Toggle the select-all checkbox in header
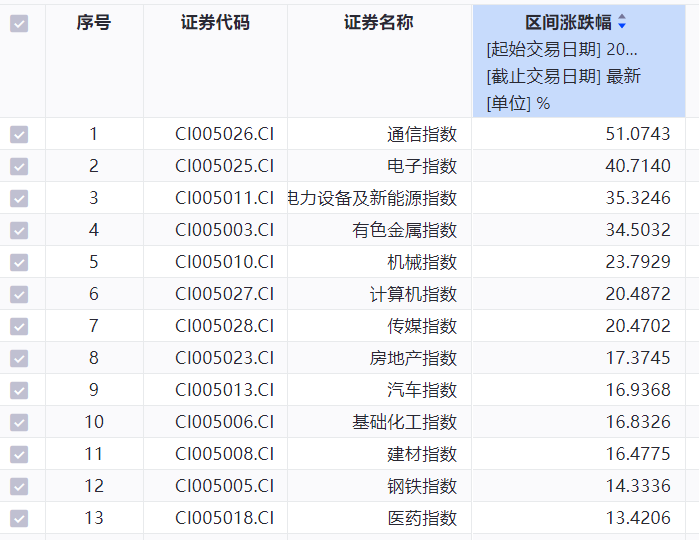 (19, 24)
